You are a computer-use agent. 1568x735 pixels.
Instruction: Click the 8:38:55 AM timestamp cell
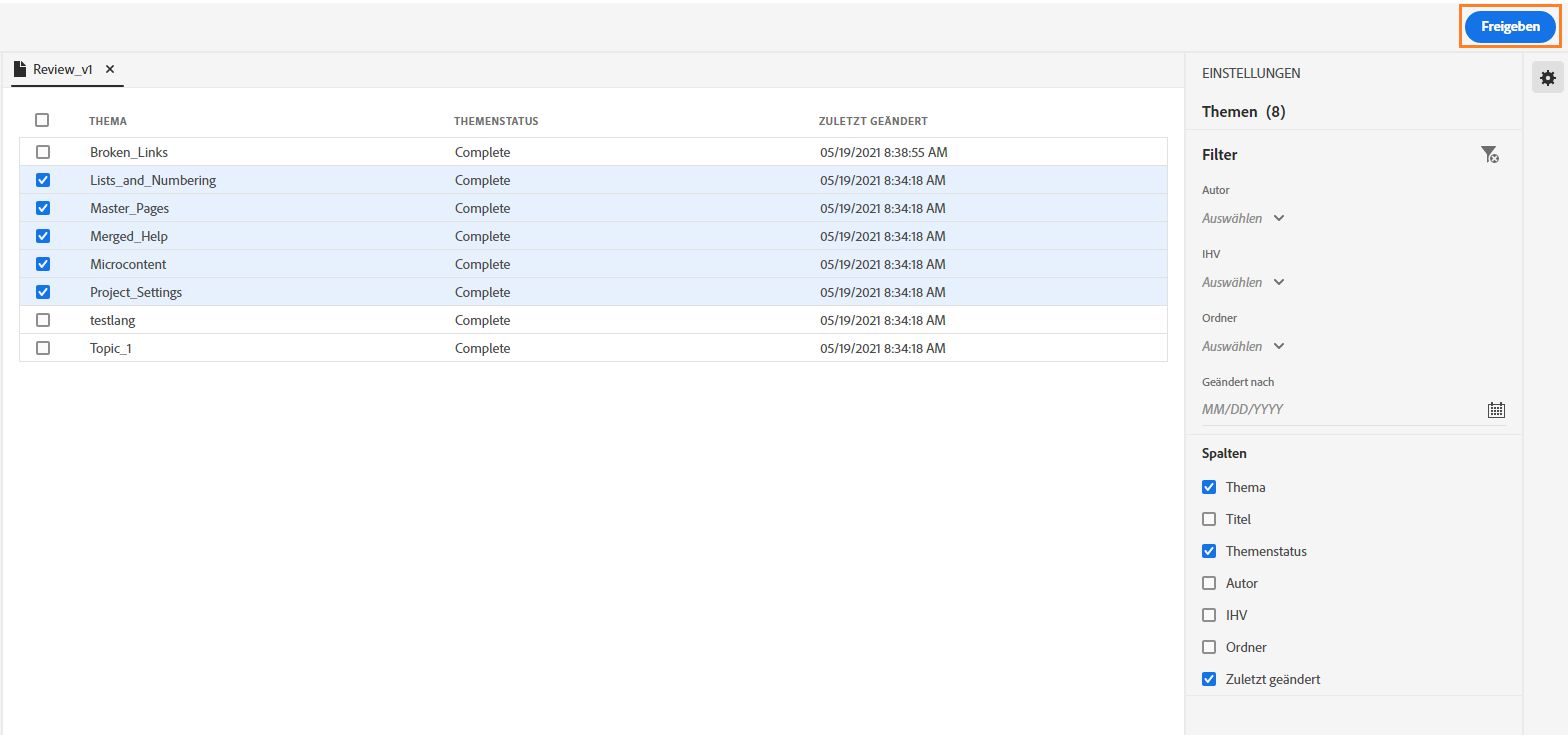(x=883, y=152)
